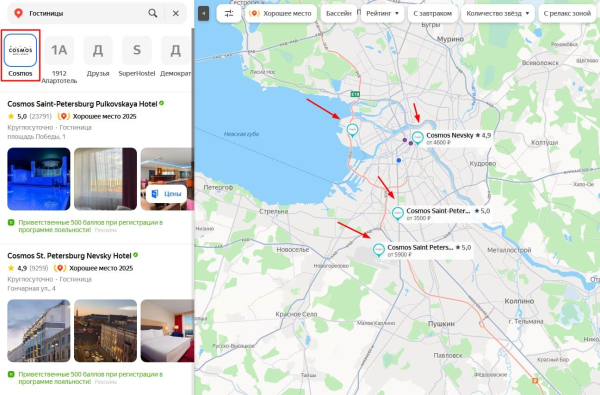
Task: Toggle the Бассейн filter chip
Action: (x=339, y=13)
